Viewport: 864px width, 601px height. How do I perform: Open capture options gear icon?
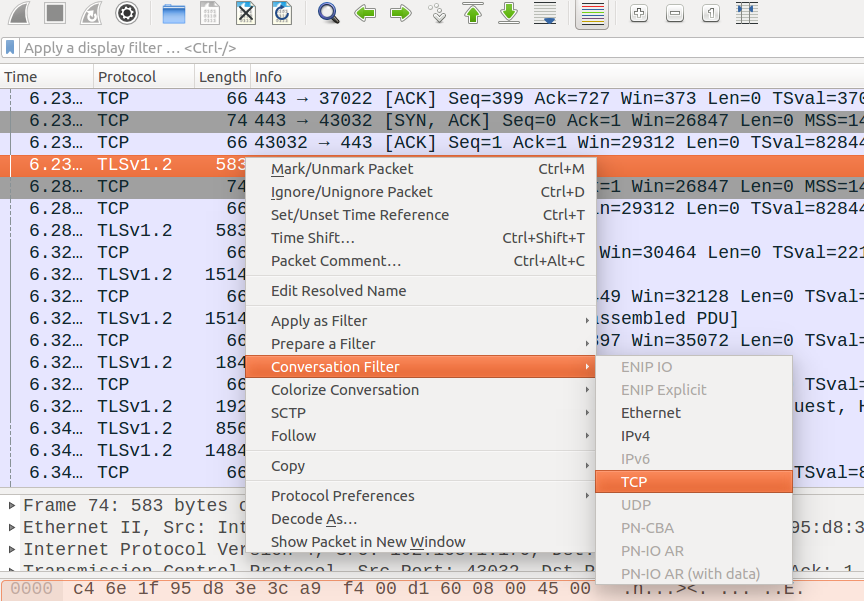point(126,13)
